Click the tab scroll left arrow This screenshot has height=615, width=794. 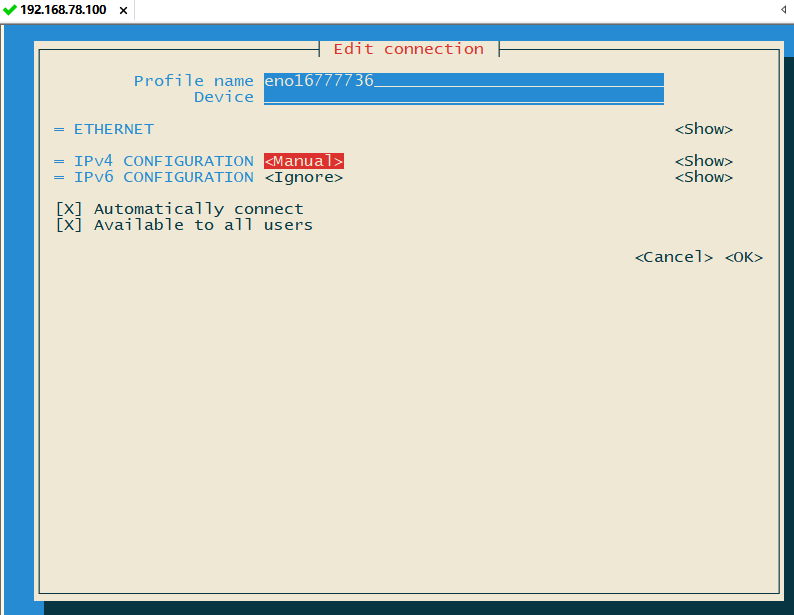click(x=783, y=10)
